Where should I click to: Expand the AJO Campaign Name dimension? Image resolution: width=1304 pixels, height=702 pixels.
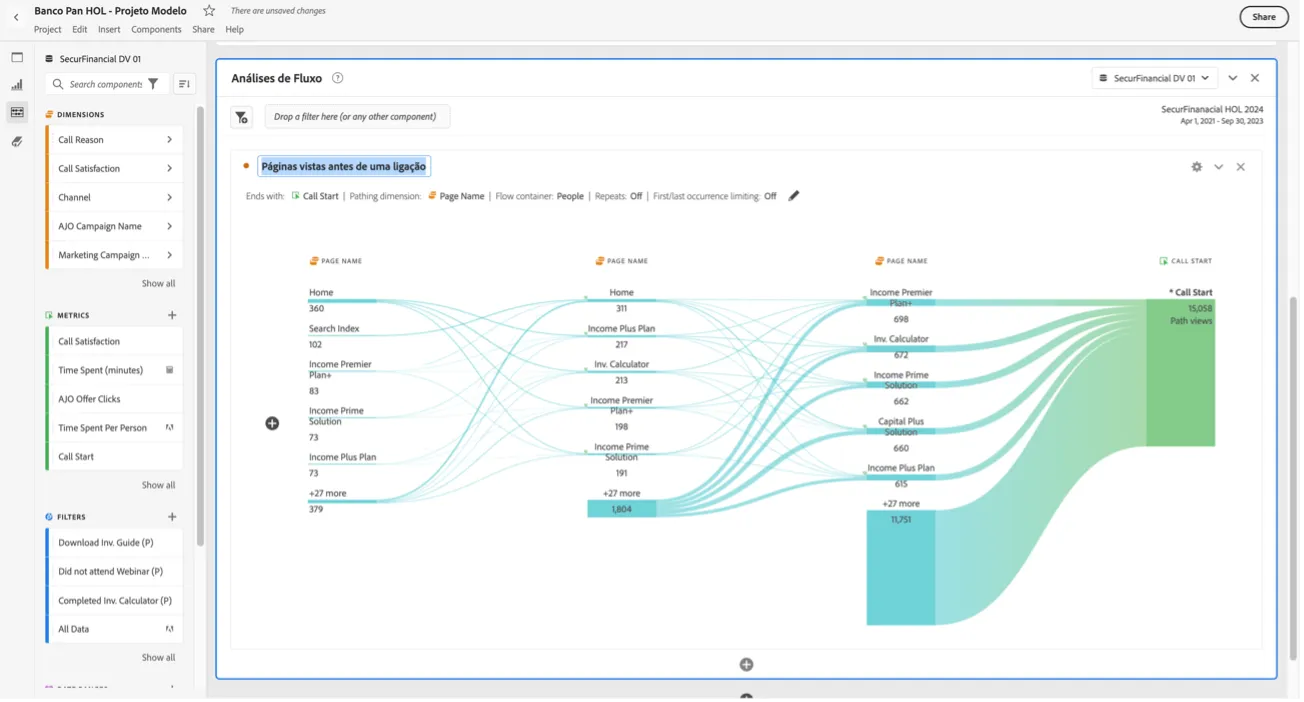point(169,226)
